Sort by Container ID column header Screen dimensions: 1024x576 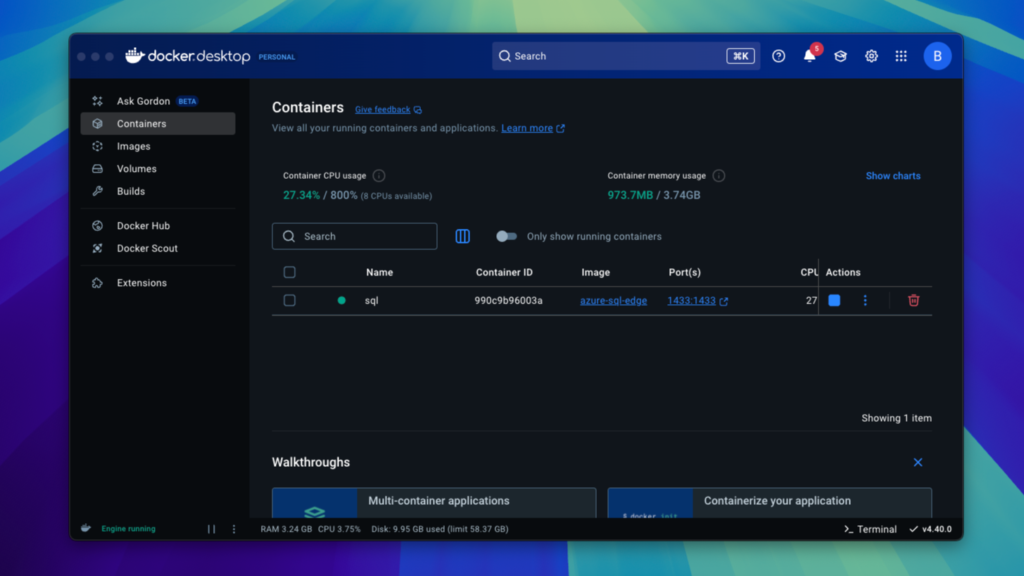[504, 272]
